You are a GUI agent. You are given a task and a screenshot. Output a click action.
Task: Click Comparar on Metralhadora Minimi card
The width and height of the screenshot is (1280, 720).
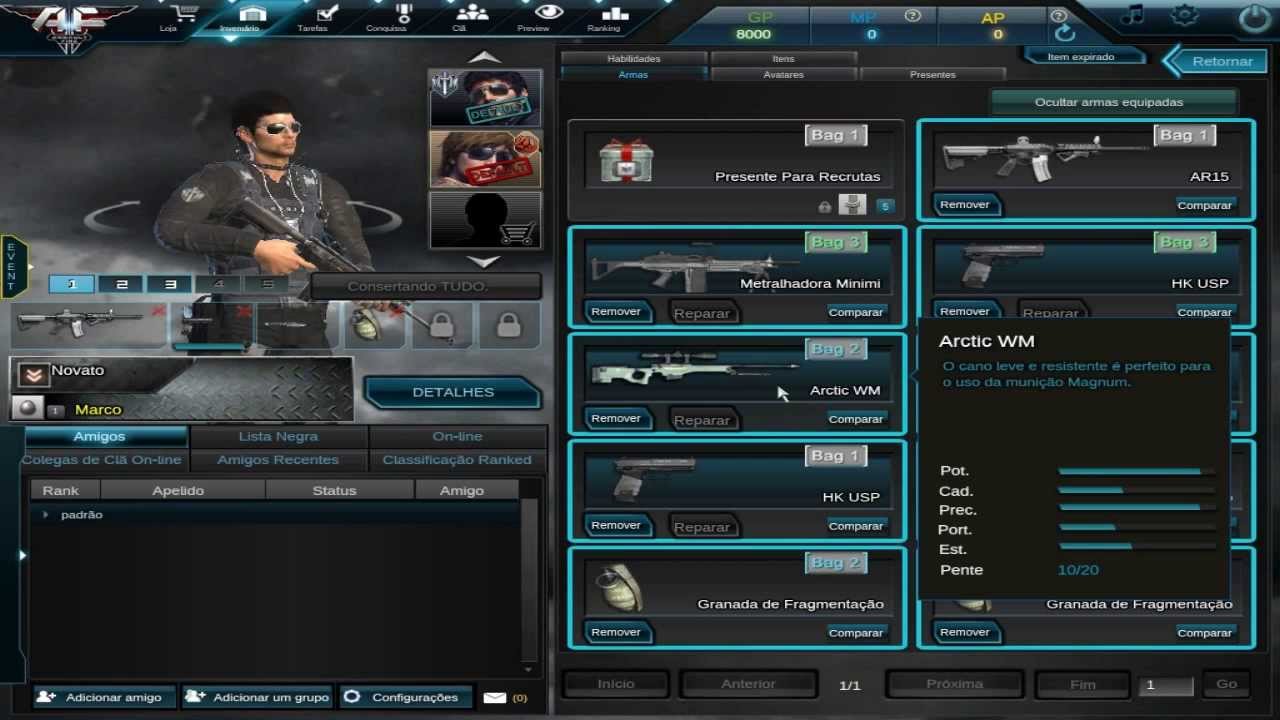(x=856, y=312)
